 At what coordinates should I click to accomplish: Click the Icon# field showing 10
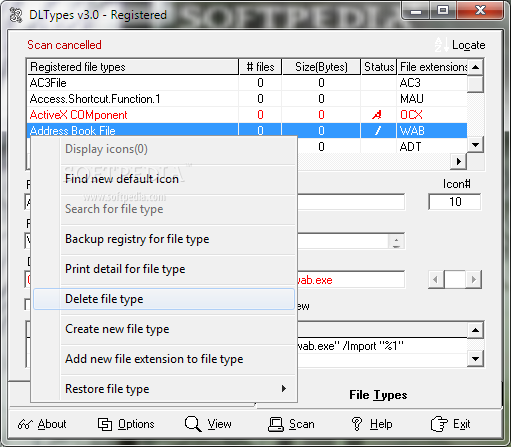455,202
